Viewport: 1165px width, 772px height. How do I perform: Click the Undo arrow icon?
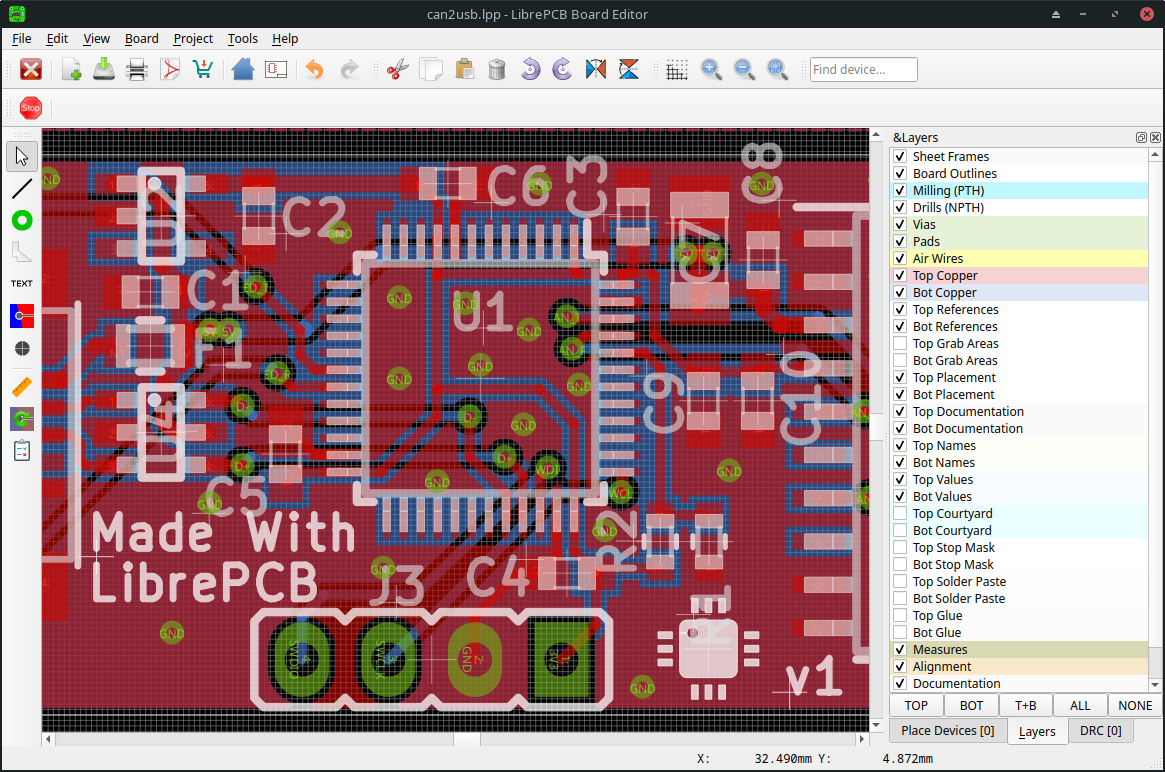click(315, 70)
